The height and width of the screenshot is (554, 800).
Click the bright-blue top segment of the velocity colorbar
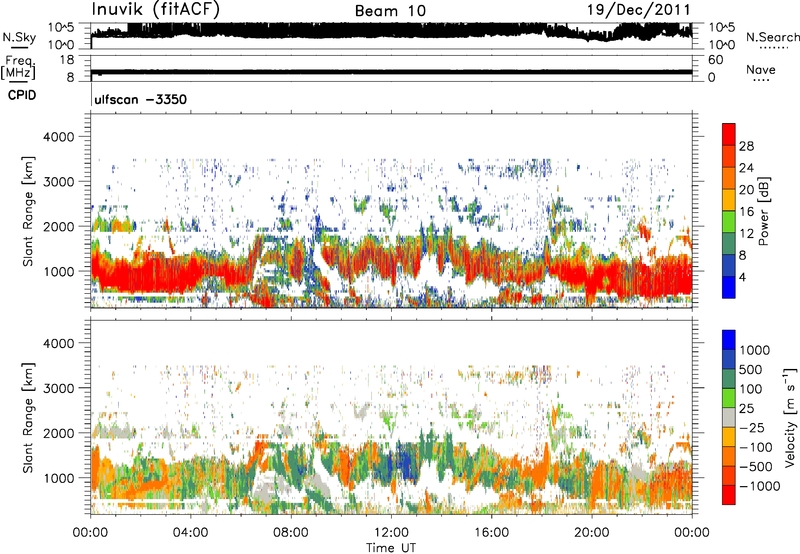point(729,340)
